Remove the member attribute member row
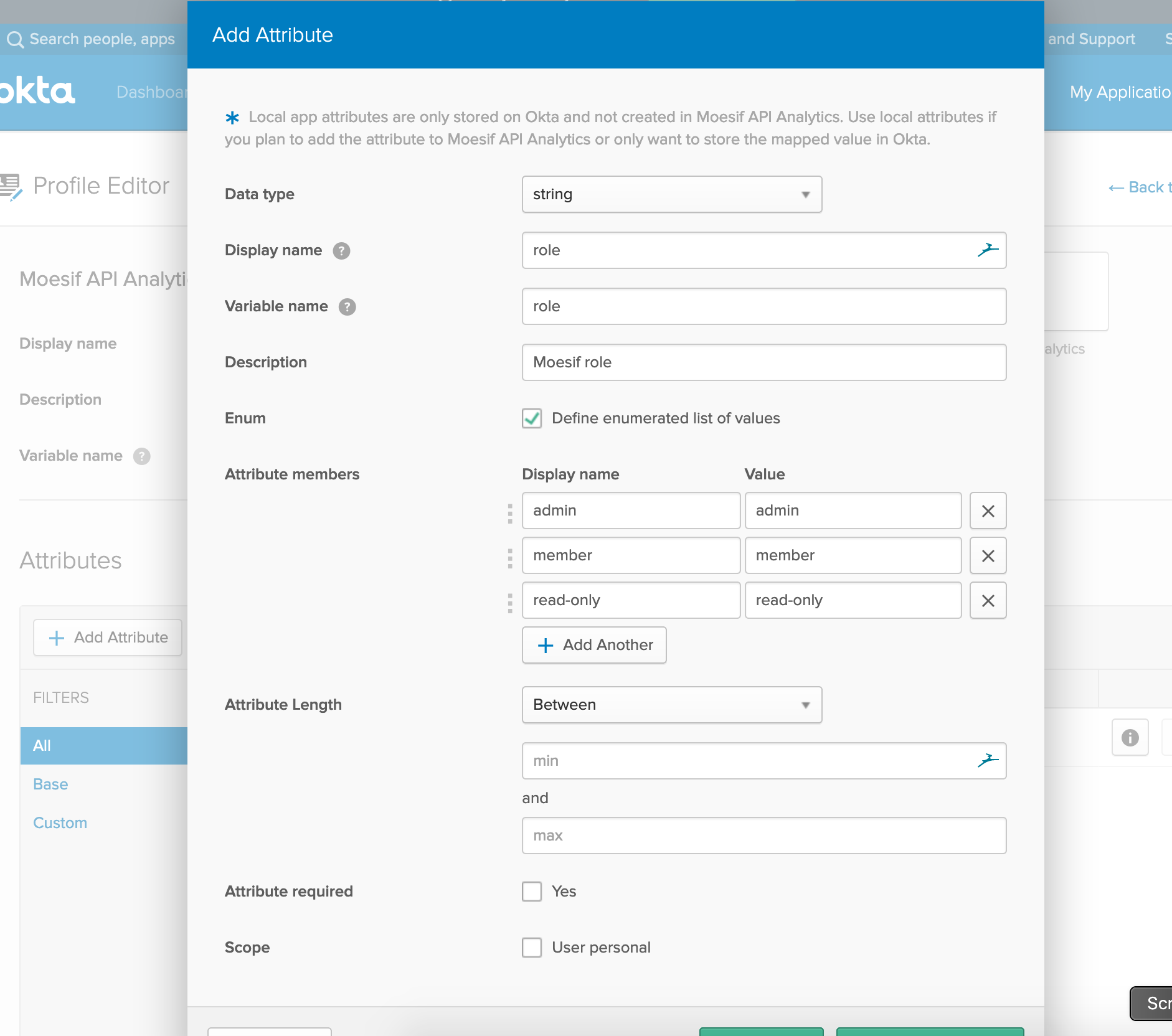 click(x=988, y=555)
